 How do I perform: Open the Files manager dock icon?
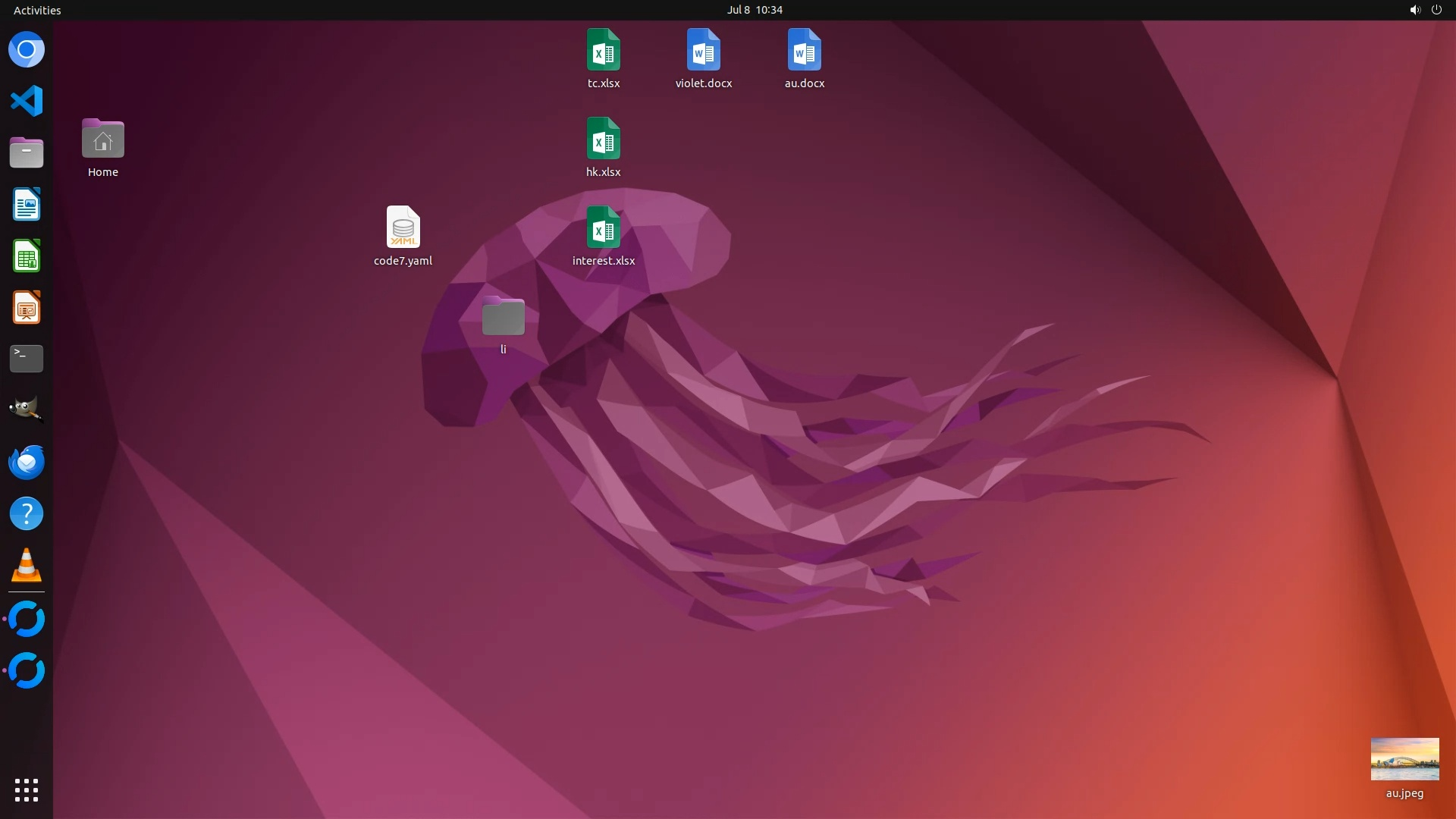pos(27,153)
